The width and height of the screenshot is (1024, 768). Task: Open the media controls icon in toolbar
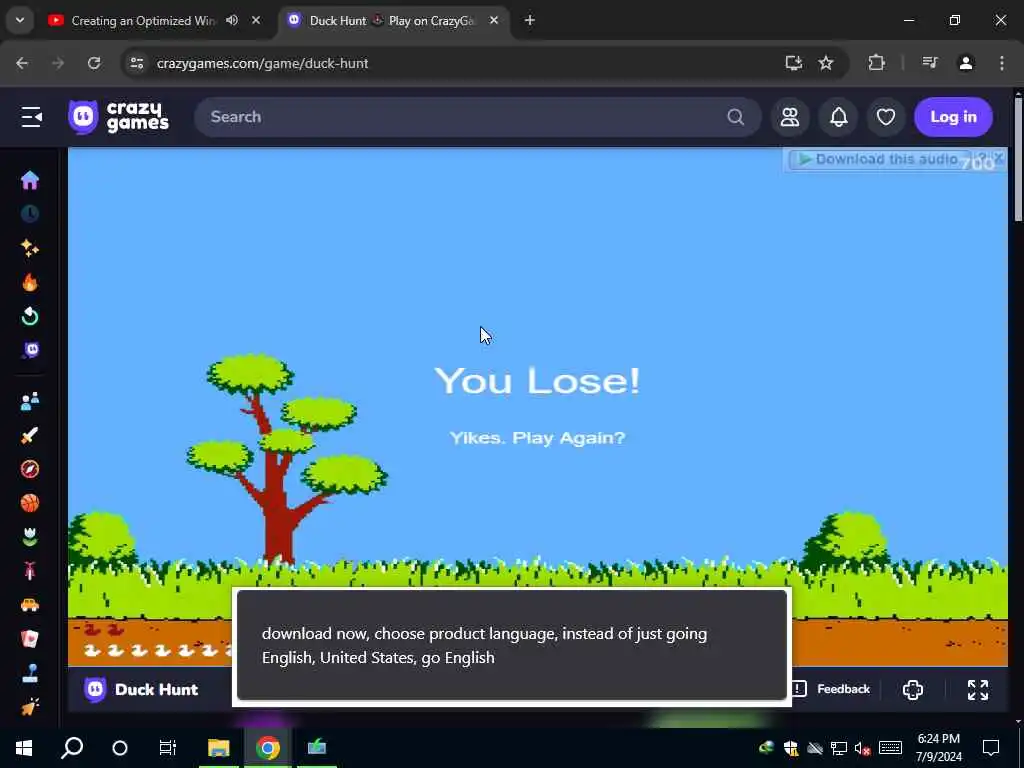pyautogui.click(x=930, y=63)
